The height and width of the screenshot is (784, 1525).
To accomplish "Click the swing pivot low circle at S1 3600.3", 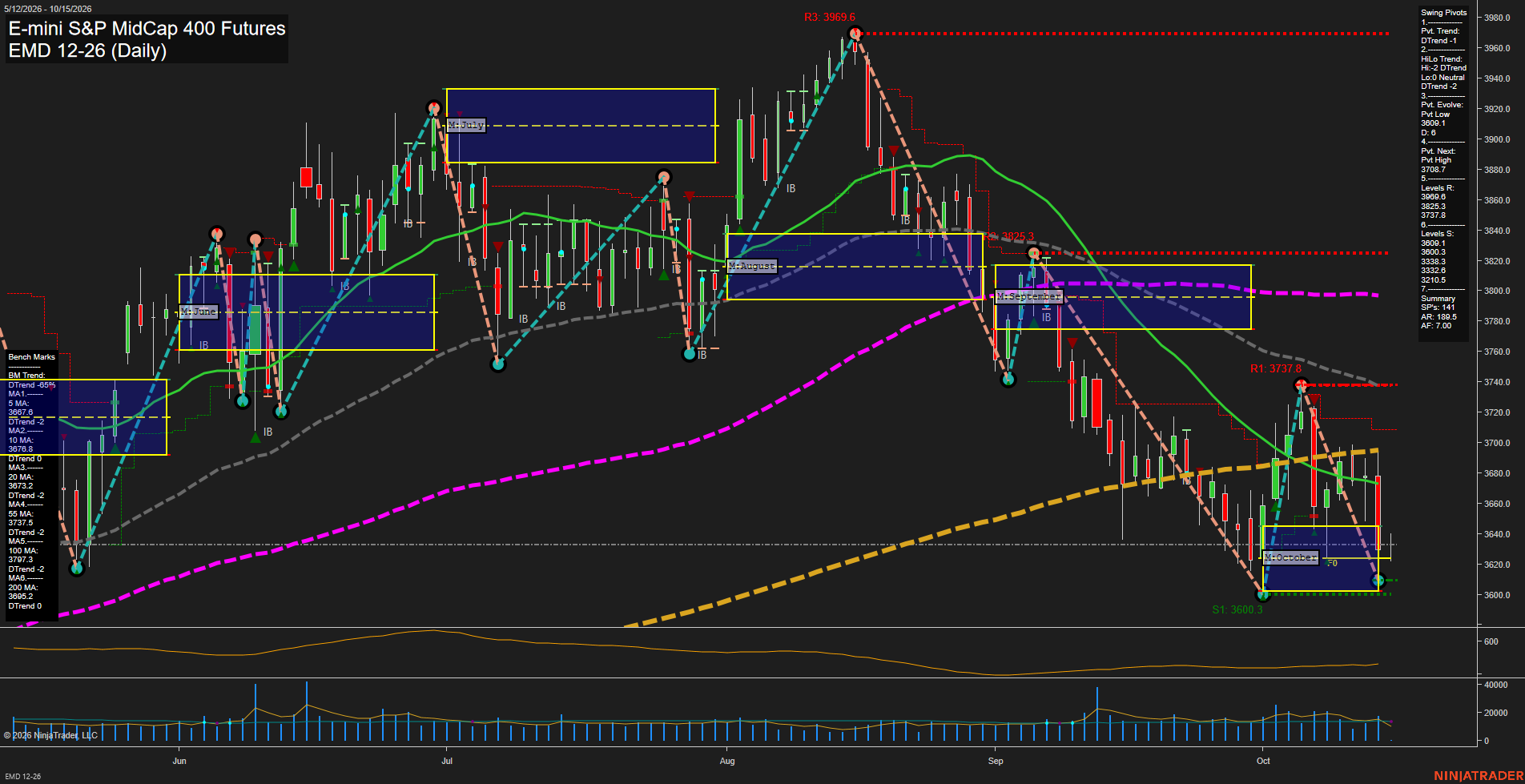I will 1263,594.
